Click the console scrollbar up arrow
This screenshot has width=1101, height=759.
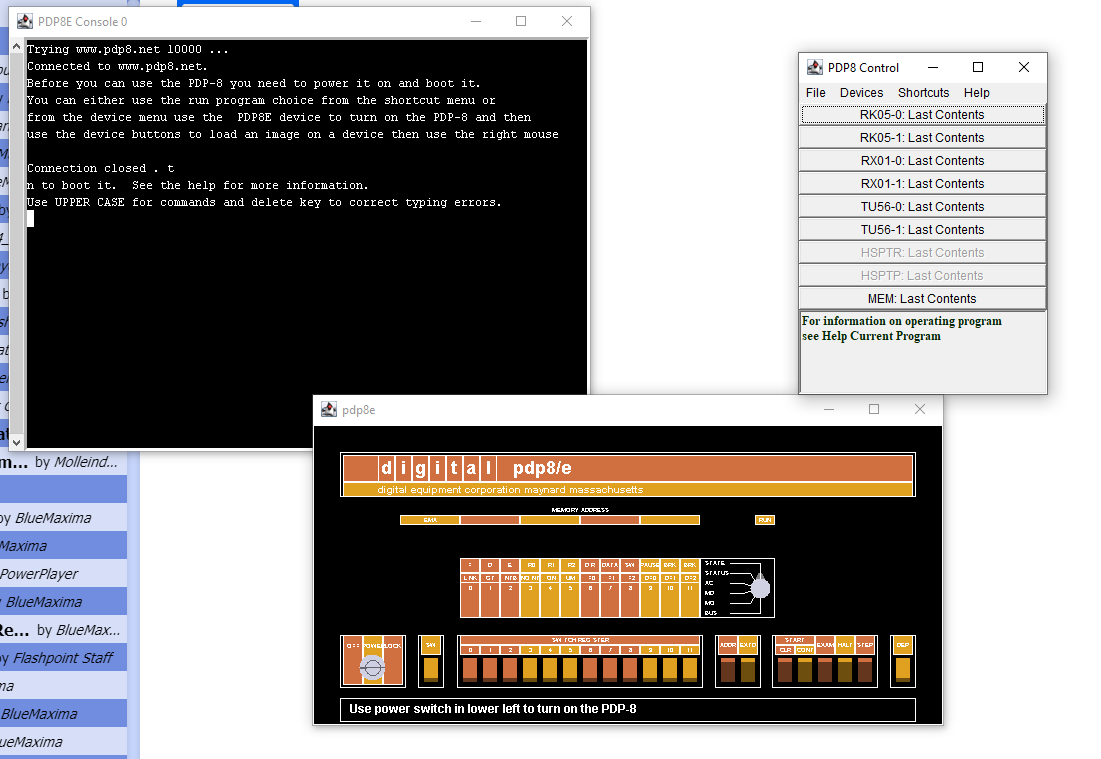[17, 46]
